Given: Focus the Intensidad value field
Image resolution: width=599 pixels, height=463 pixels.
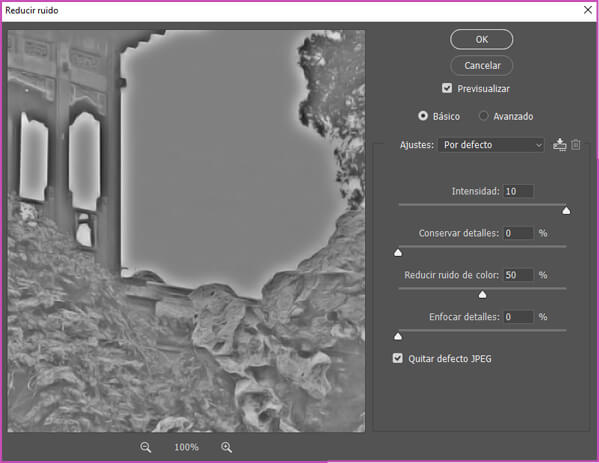Looking at the screenshot, I should click(518, 191).
